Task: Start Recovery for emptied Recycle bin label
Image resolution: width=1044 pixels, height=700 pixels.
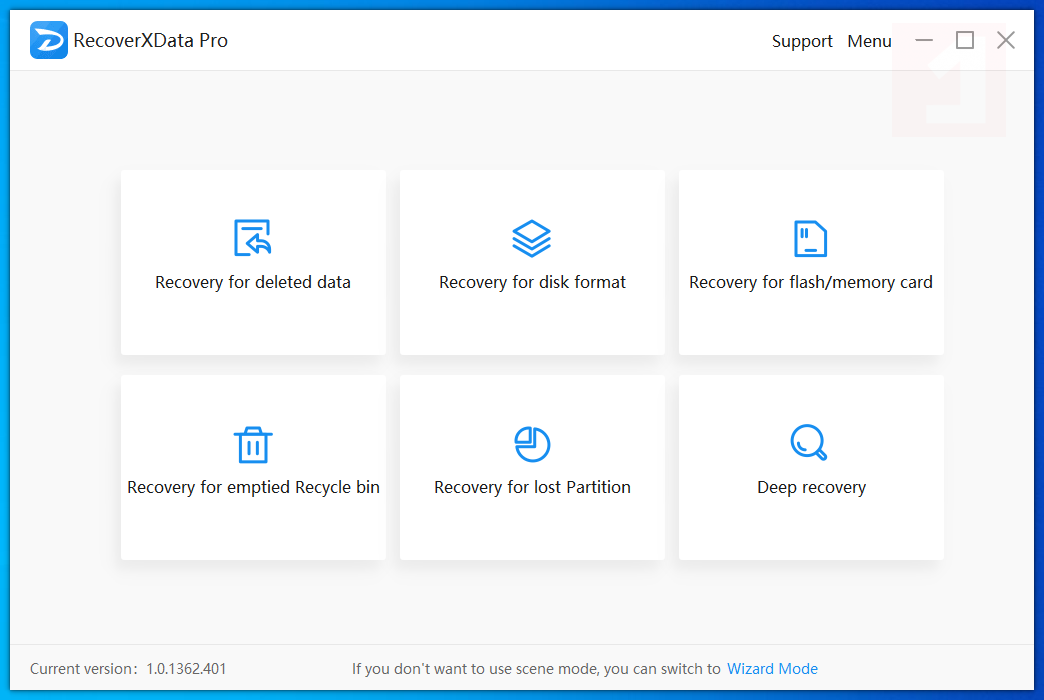Action: [x=253, y=488]
